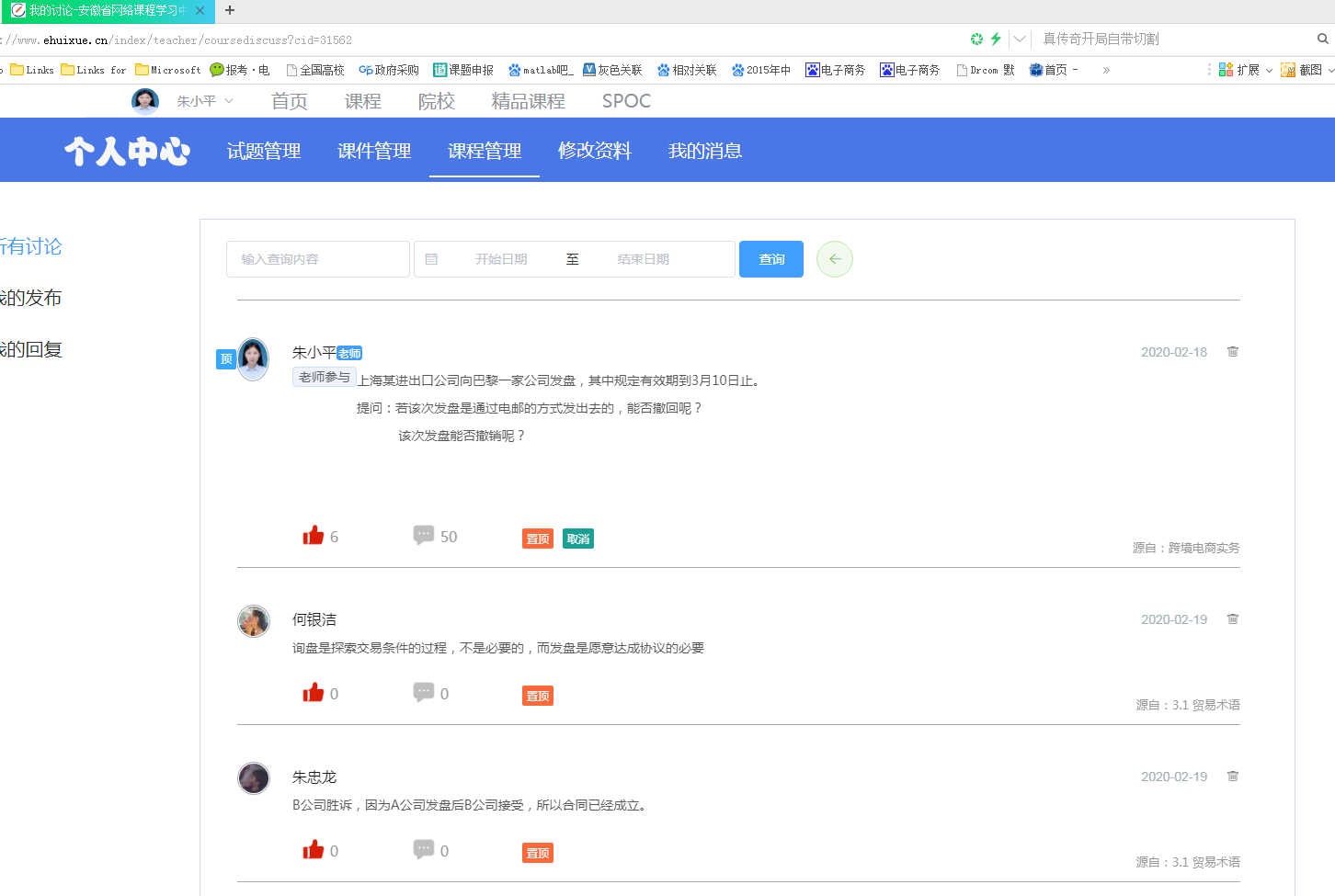The width and height of the screenshot is (1335, 896).
Task: Pin 何银洁's post using 置顶
Action: (x=538, y=697)
